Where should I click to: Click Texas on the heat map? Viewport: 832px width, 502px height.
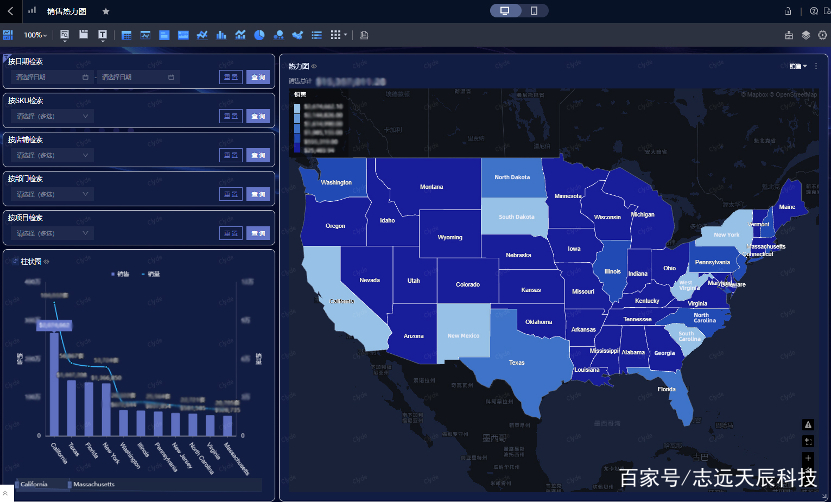516,362
